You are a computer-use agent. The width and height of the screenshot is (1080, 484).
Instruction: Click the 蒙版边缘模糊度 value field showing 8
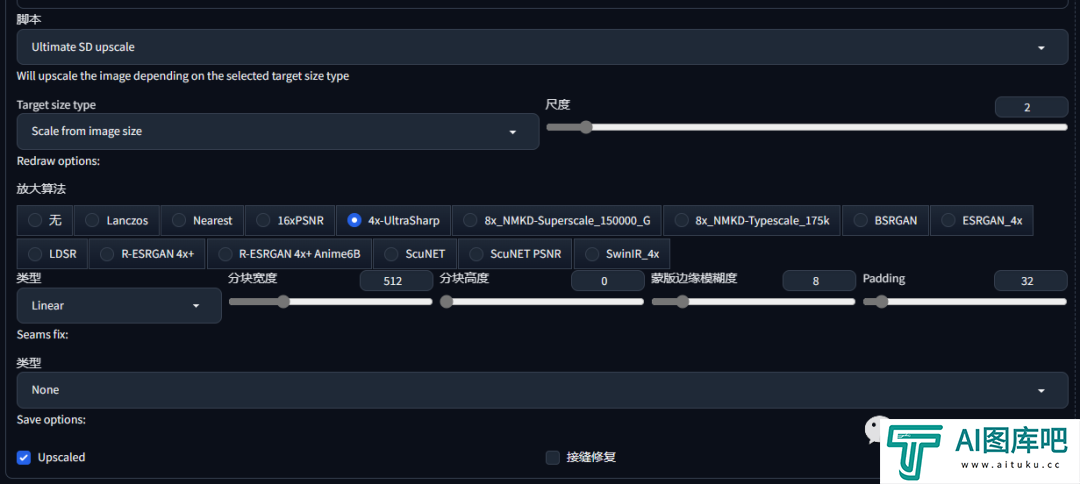click(819, 281)
